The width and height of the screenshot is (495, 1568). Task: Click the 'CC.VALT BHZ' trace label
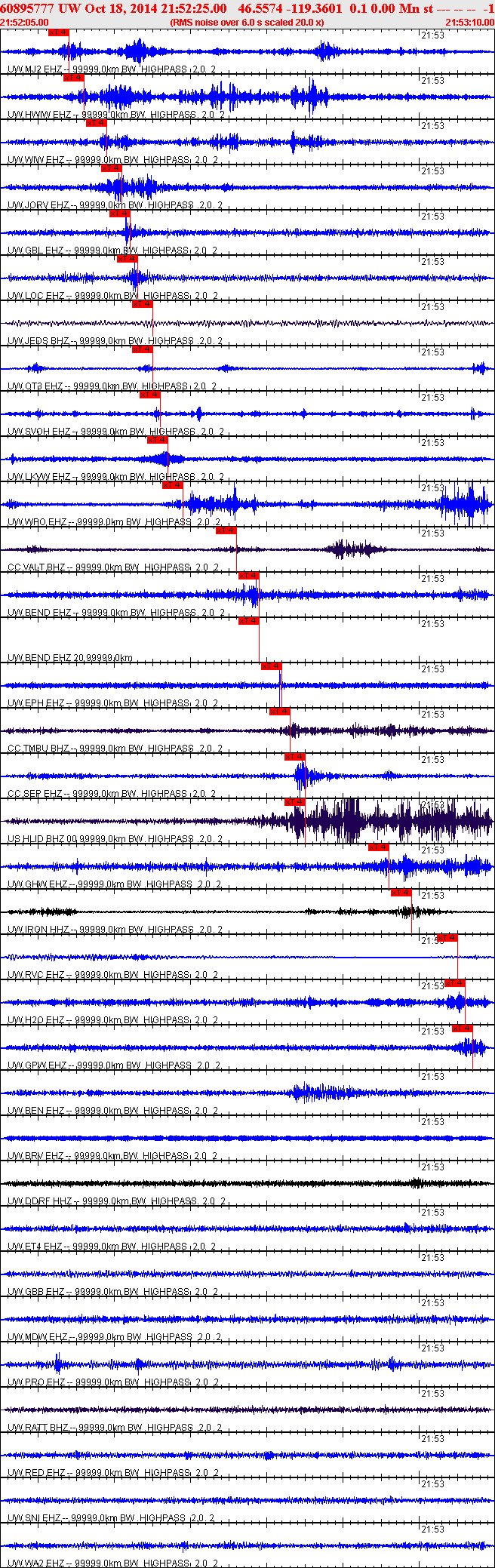click(38, 567)
